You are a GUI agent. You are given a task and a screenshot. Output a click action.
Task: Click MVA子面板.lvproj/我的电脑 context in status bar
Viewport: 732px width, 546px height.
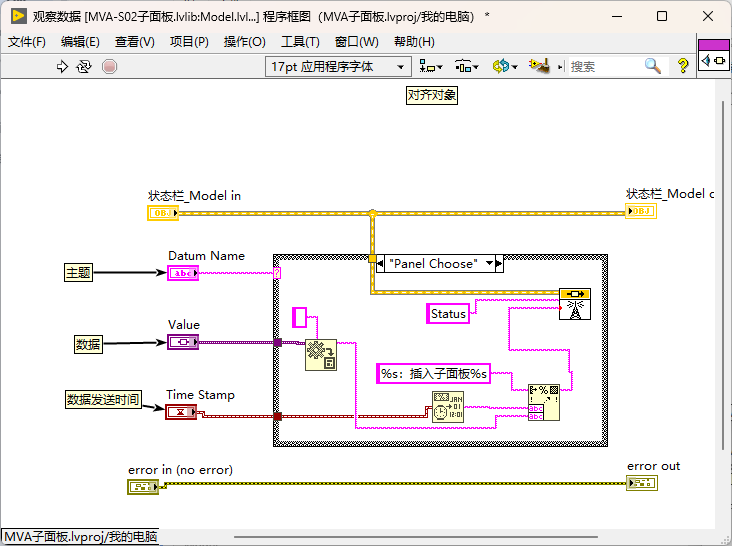click(80, 537)
